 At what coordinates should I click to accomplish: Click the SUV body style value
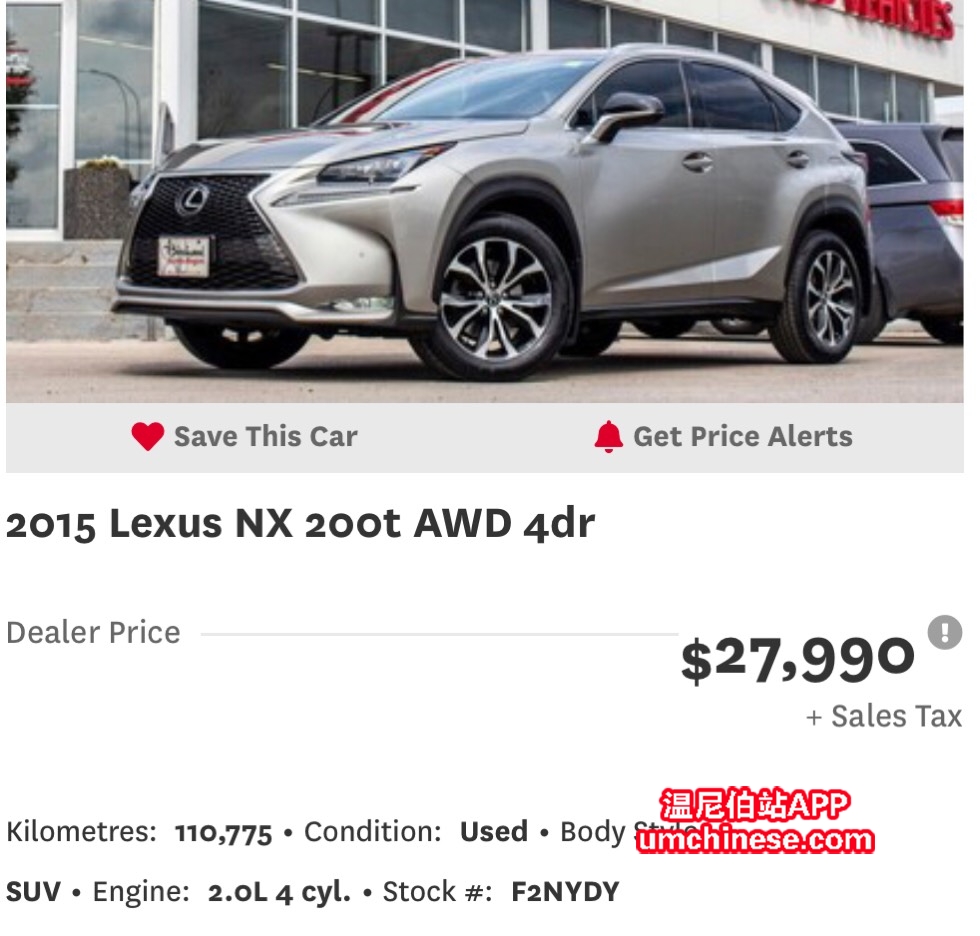point(34,892)
